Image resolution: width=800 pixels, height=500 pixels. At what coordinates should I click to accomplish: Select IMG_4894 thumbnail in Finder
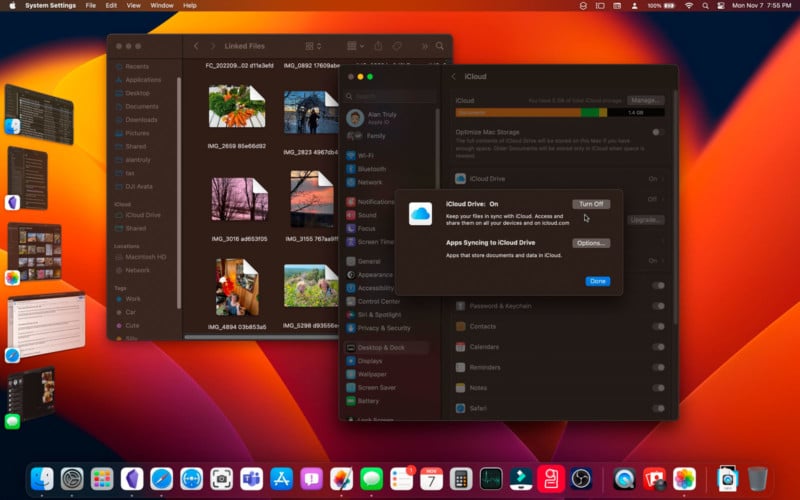coord(237,287)
